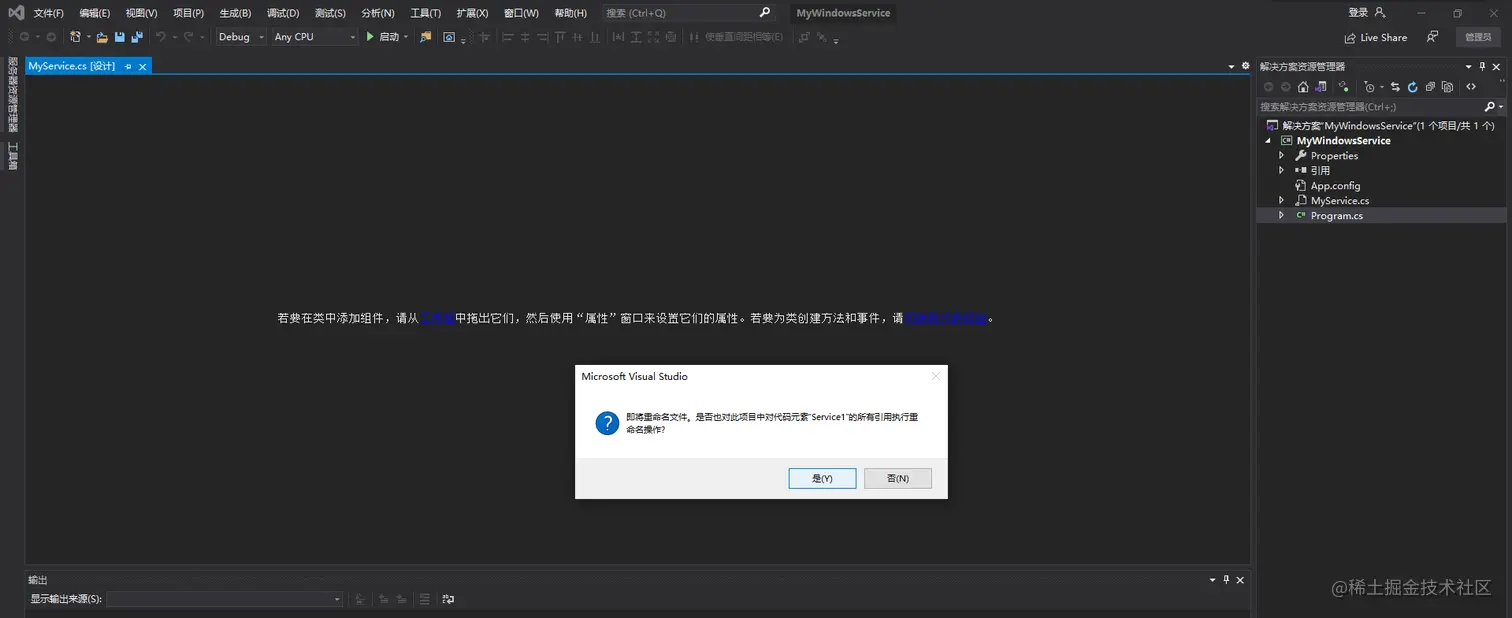The height and width of the screenshot is (618, 1512).
Task: Open the 扩展(X) menu
Action: (472, 13)
